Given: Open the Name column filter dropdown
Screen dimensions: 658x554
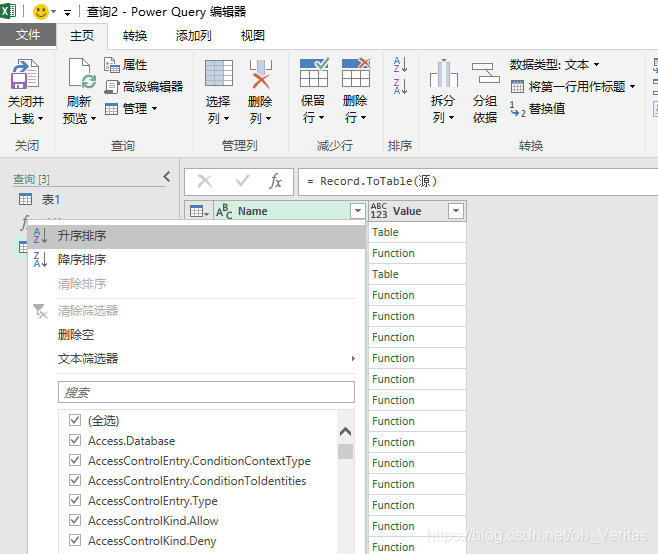Looking at the screenshot, I should pos(358,210).
